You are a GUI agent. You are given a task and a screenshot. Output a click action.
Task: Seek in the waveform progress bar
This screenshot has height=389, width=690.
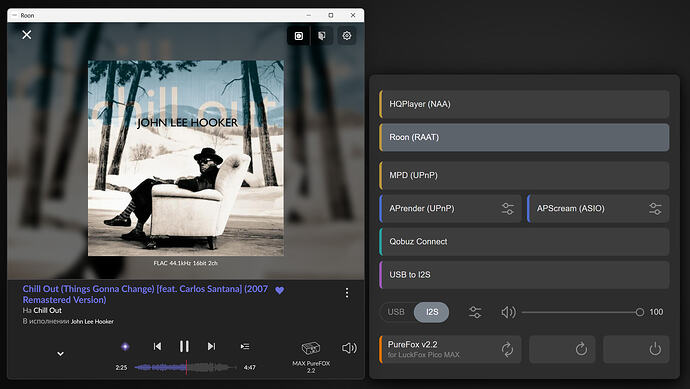pos(185,367)
